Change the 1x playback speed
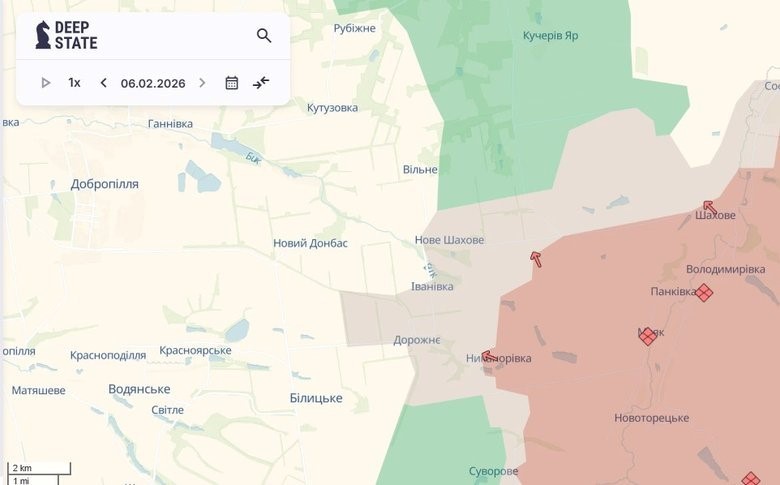Image resolution: width=780 pixels, height=485 pixels. coord(74,83)
